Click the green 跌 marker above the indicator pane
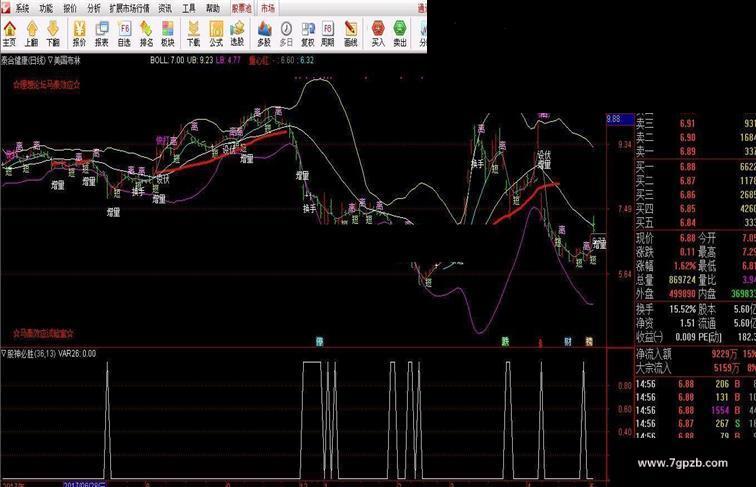 (505, 342)
